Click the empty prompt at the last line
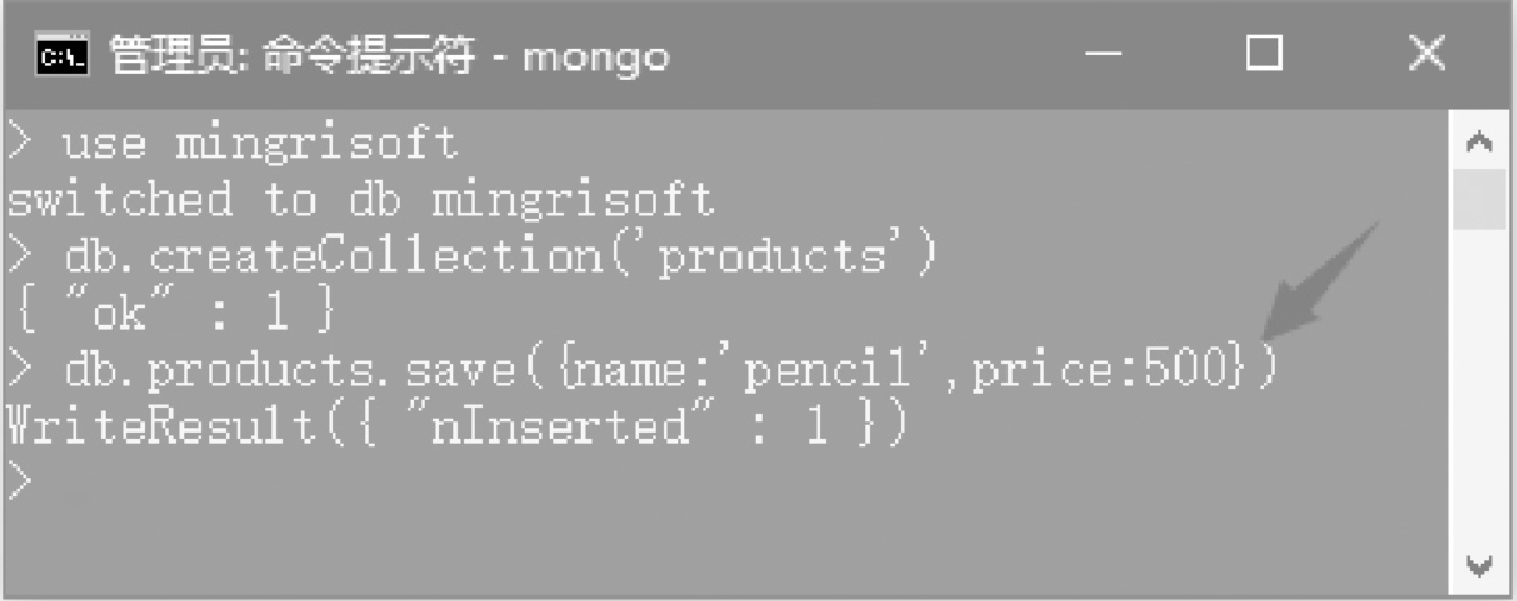The height and width of the screenshot is (601, 1517). (x=20, y=483)
